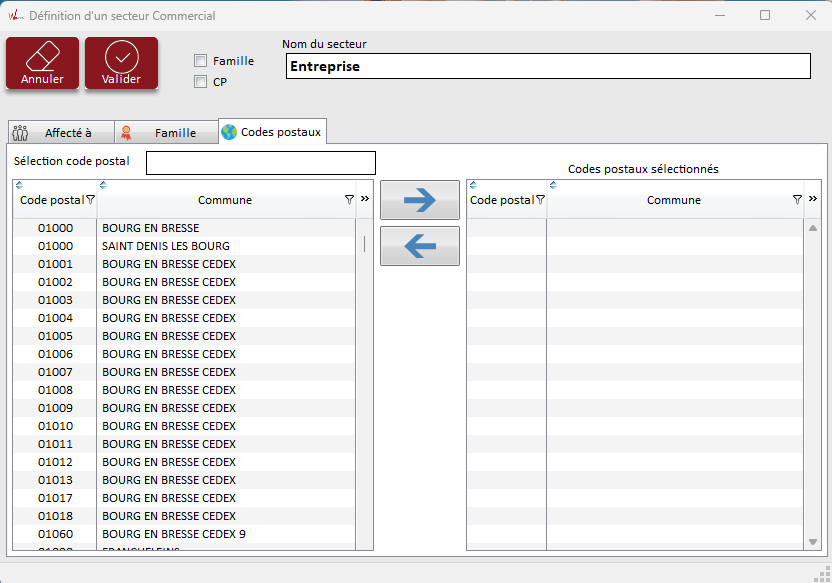Click filter icon on selected Code postal column
The height and width of the screenshot is (583, 832).
[x=540, y=200]
